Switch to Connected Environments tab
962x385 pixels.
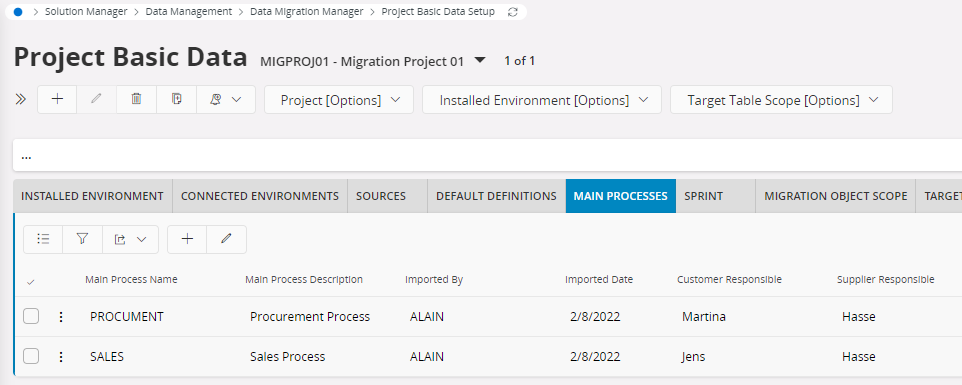pos(260,196)
